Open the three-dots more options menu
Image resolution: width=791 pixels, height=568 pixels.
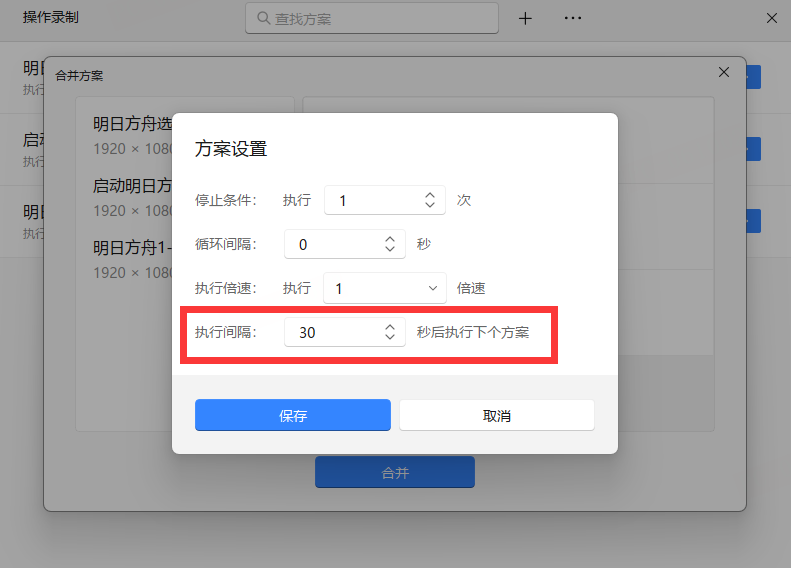573,18
